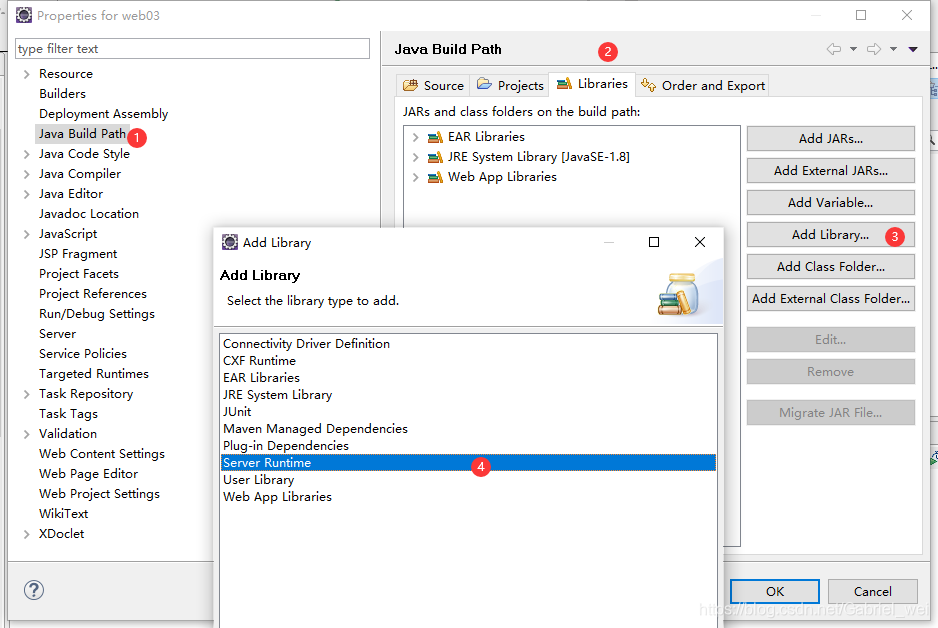Click the Add Library dialog title icon
This screenshot has width=938, height=628.
pos(230,242)
